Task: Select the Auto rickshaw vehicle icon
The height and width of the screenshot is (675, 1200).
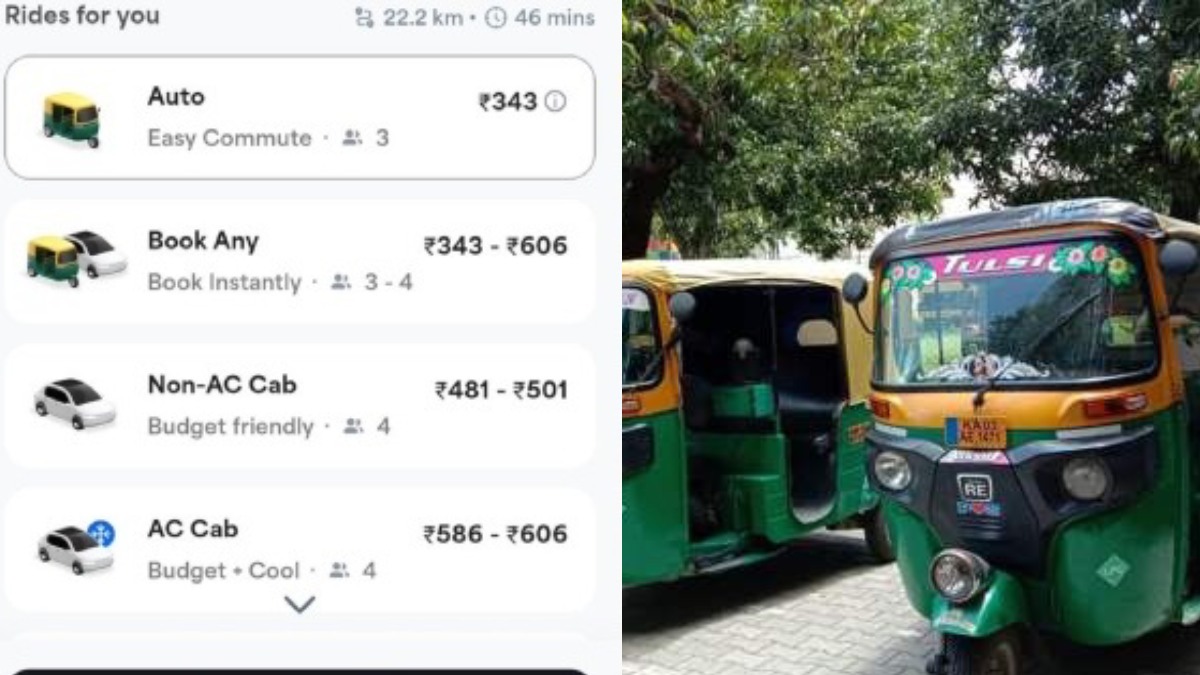Action: pos(71,119)
